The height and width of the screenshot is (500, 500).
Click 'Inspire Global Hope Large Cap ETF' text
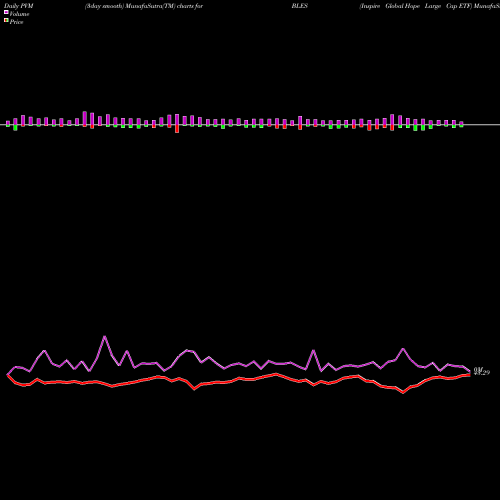pos(416,6)
